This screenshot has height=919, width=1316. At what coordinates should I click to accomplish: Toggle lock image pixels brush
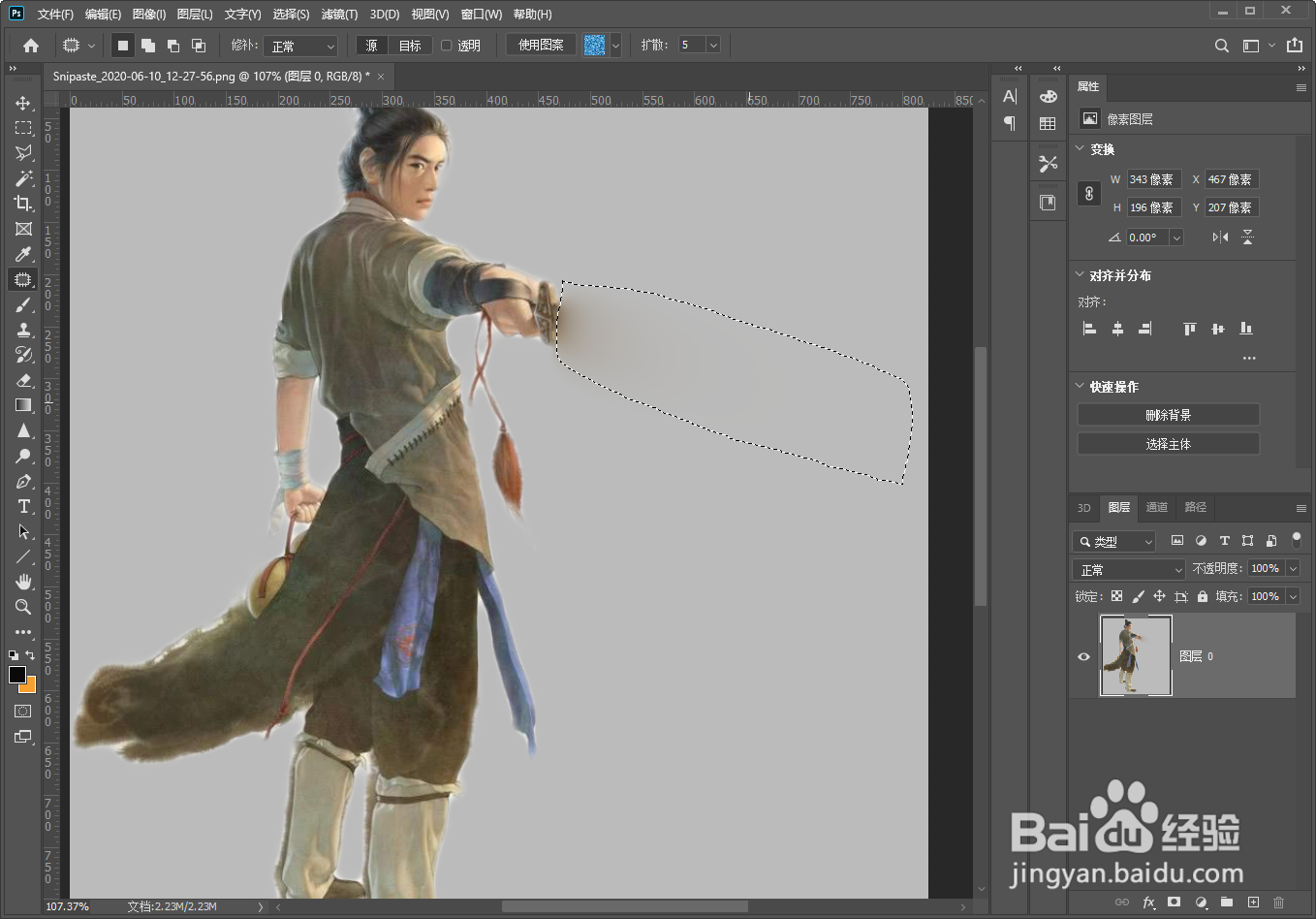tap(1138, 596)
